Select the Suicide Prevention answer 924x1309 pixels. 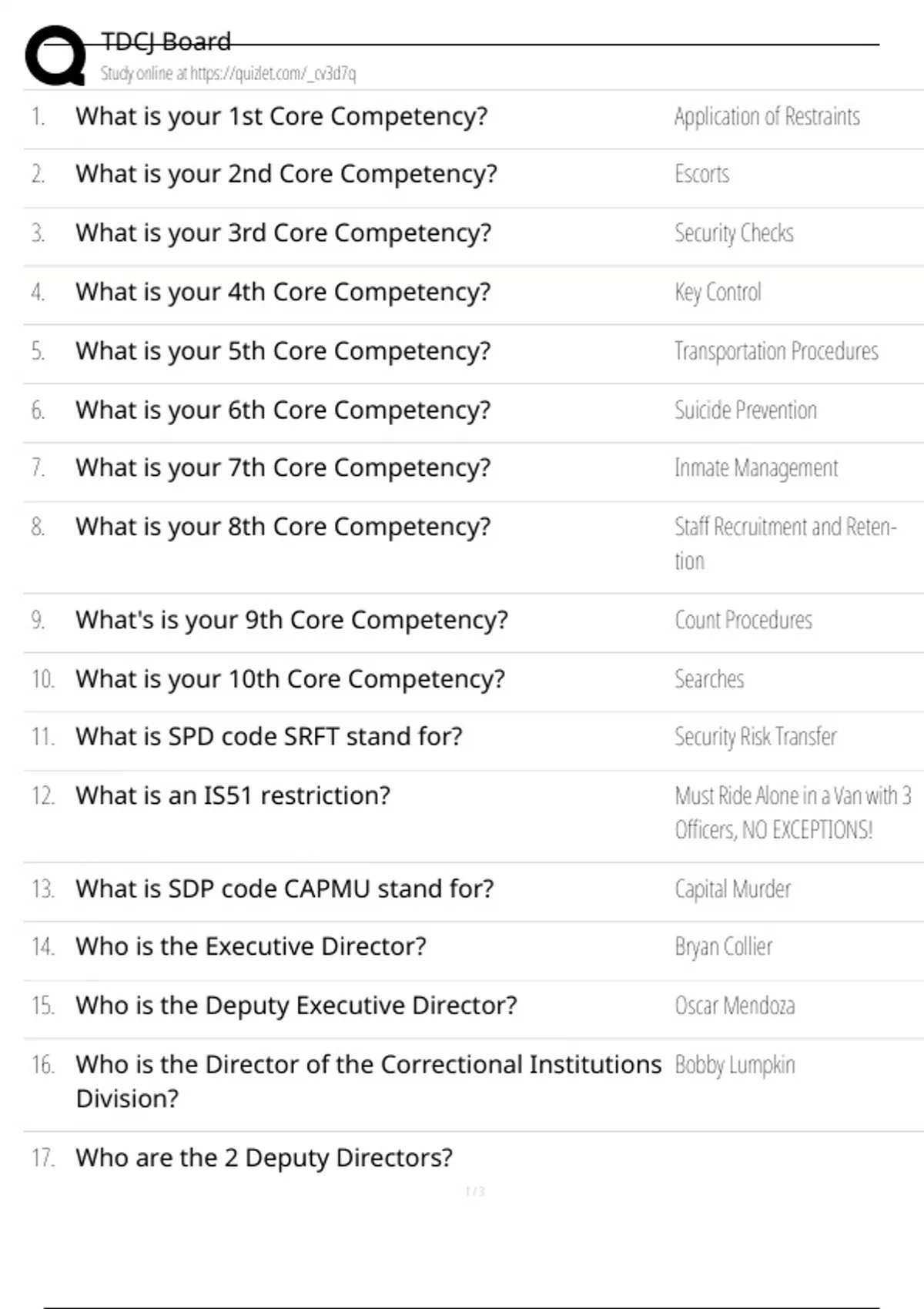coord(745,410)
